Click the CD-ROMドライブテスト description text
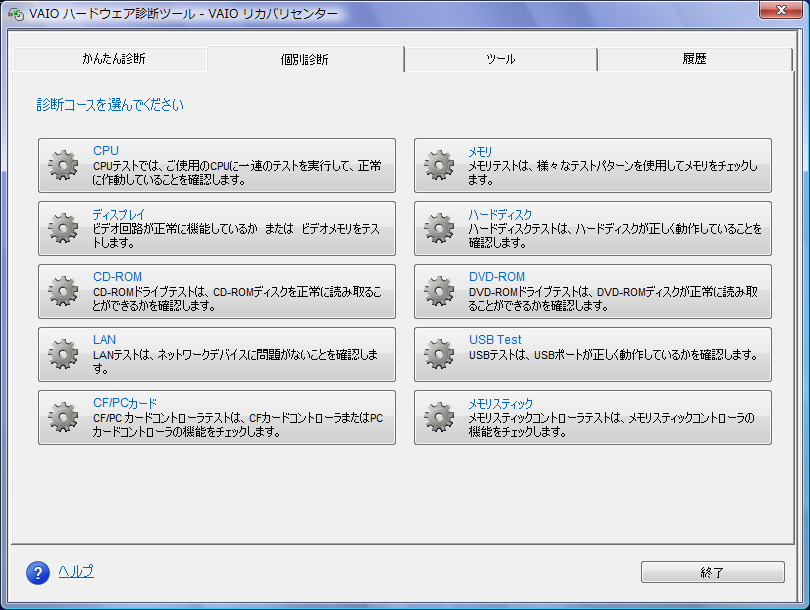This screenshot has height=610, width=810. point(237,299)
